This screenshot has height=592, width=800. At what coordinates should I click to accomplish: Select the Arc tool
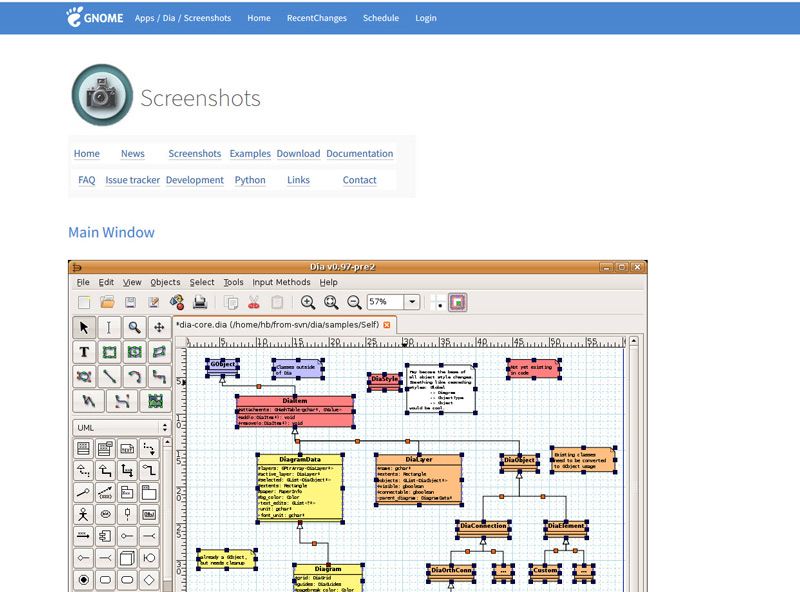point(134,377)
